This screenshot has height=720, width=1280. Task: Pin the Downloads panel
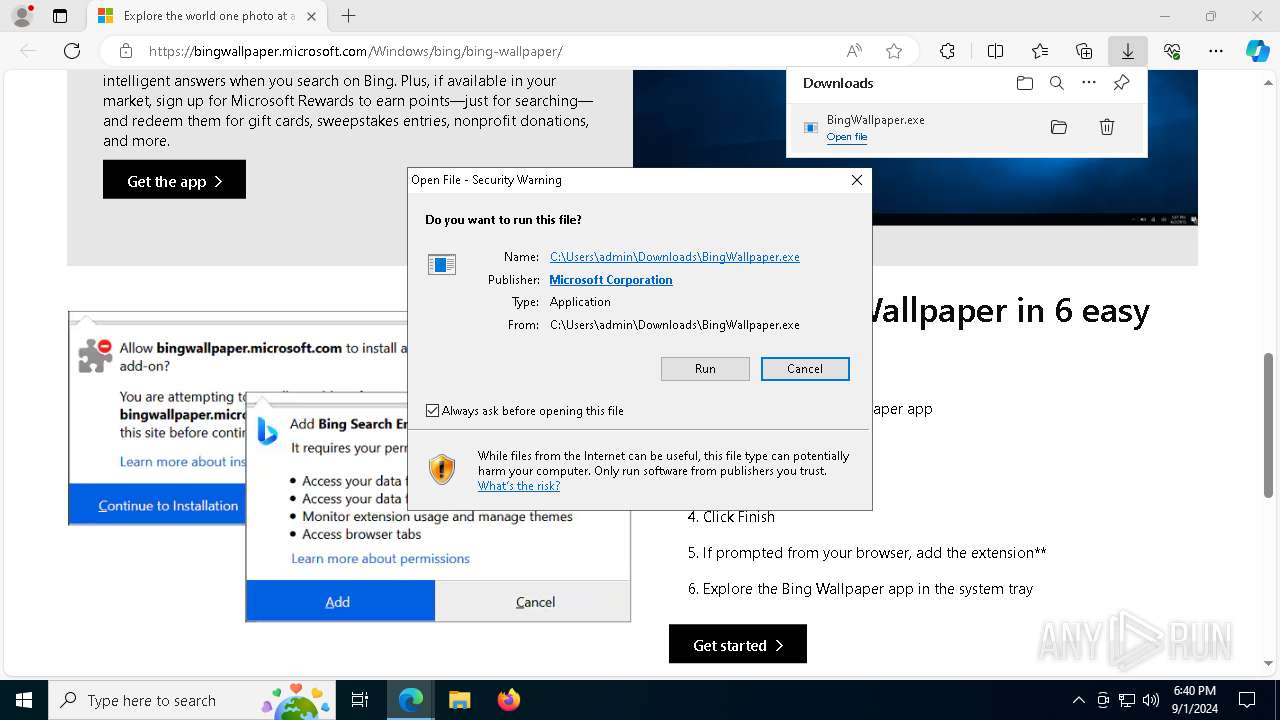(1121, 83)
